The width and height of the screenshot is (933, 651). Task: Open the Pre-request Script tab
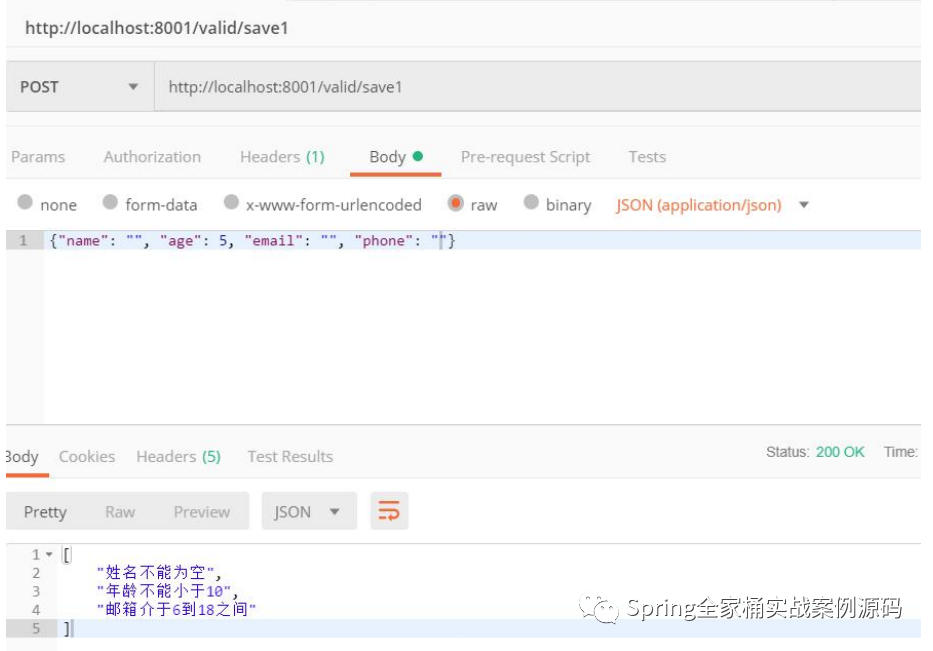tap(525, 157)
